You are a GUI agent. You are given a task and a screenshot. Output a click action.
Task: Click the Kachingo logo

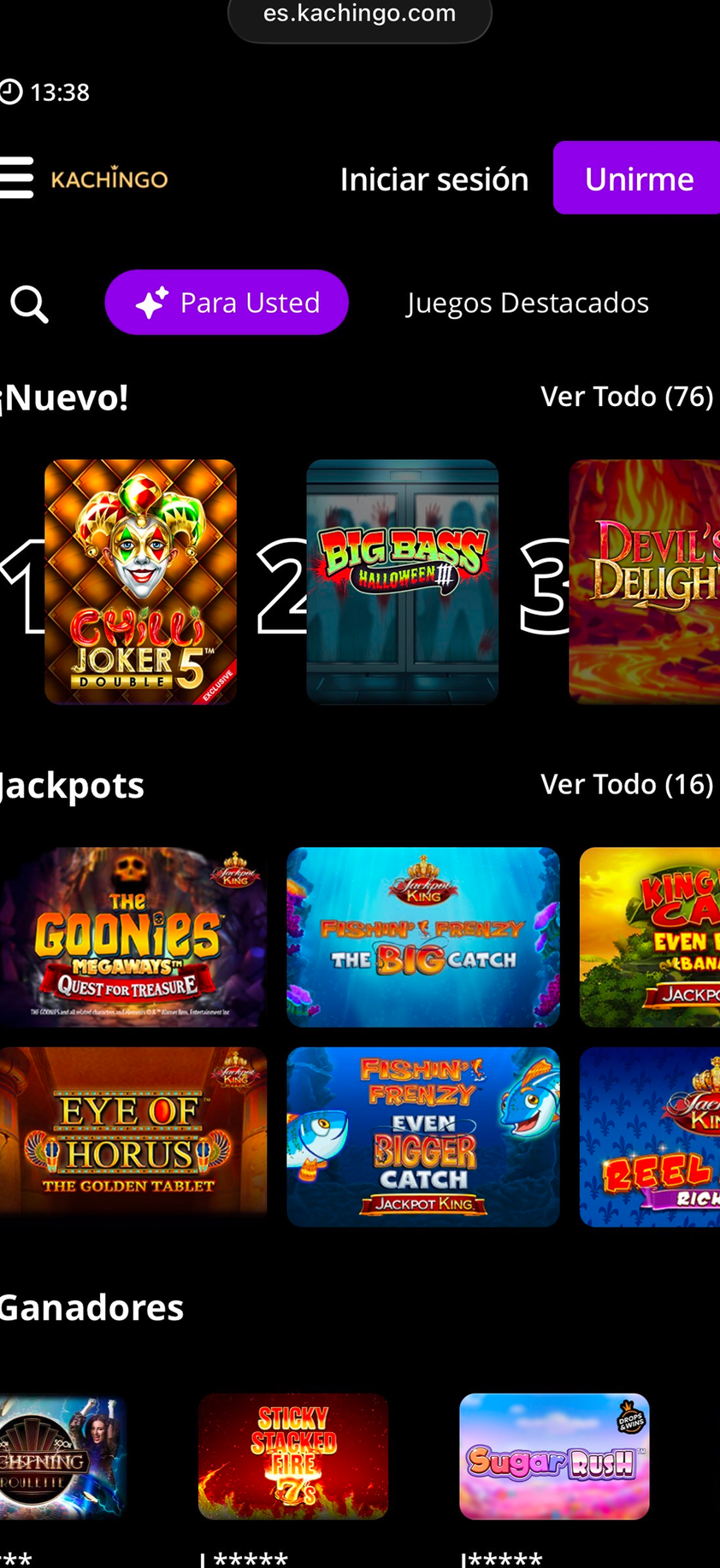[x=109, y=179]
